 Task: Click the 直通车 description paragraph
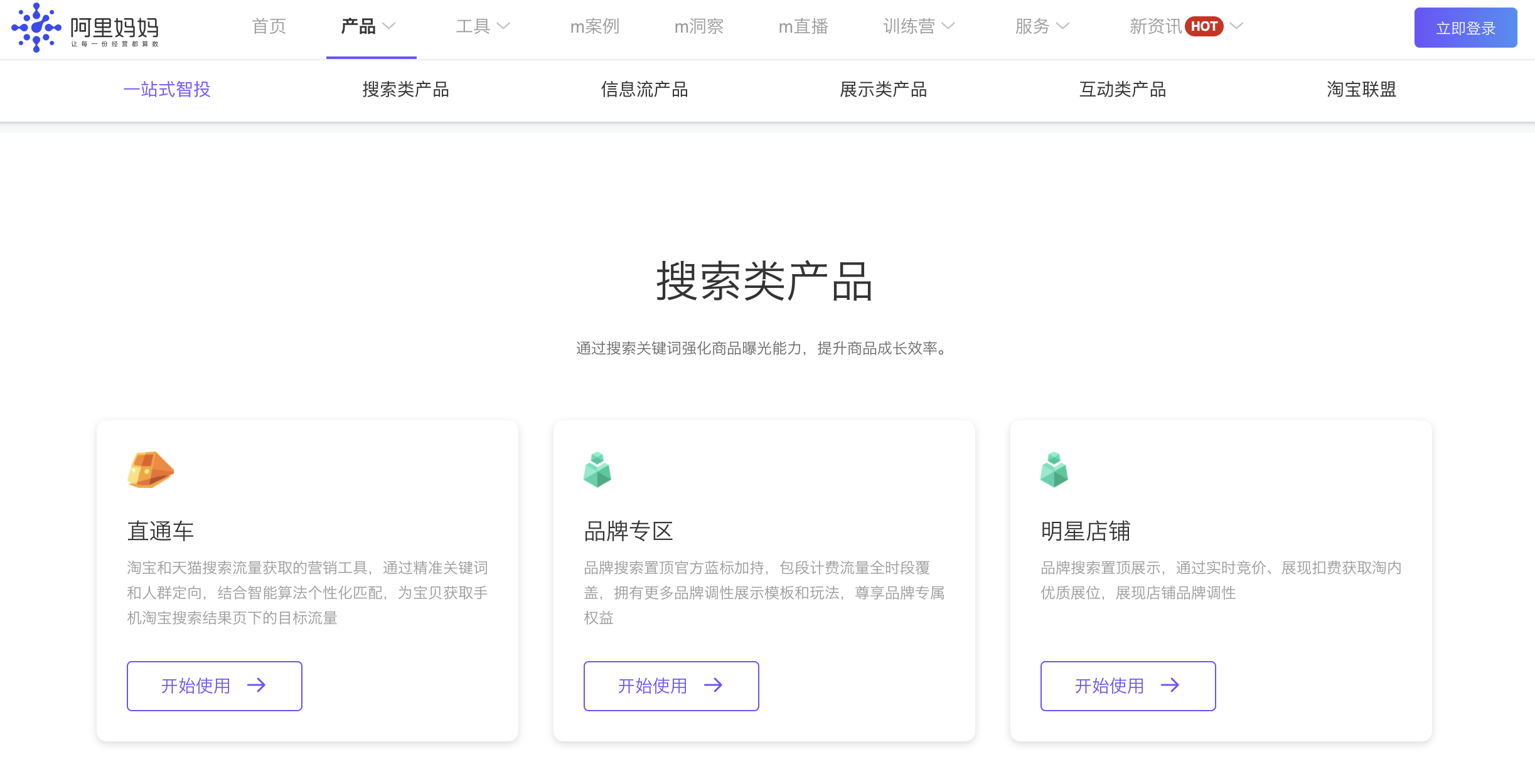click(x=308, y=593)
